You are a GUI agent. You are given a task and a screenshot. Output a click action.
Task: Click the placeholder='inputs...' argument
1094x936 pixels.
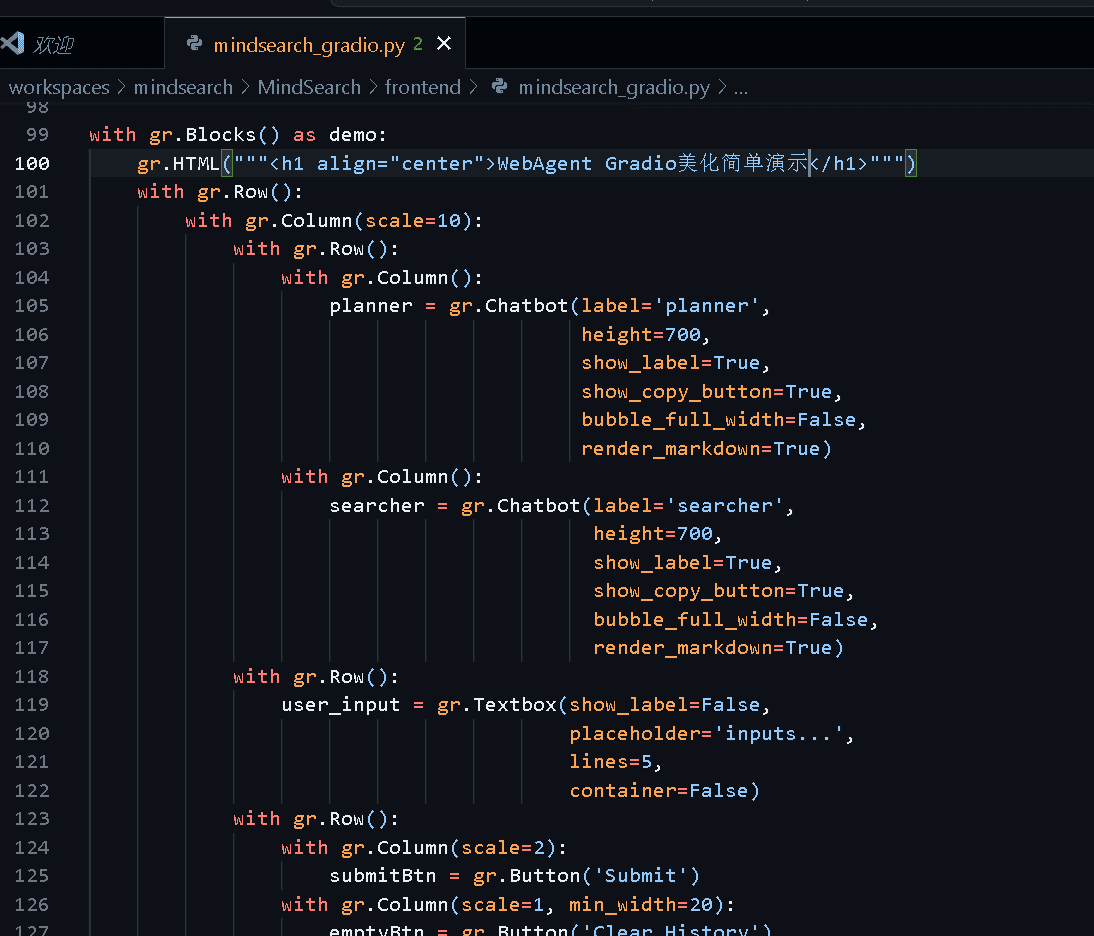(x=706, y=734)
